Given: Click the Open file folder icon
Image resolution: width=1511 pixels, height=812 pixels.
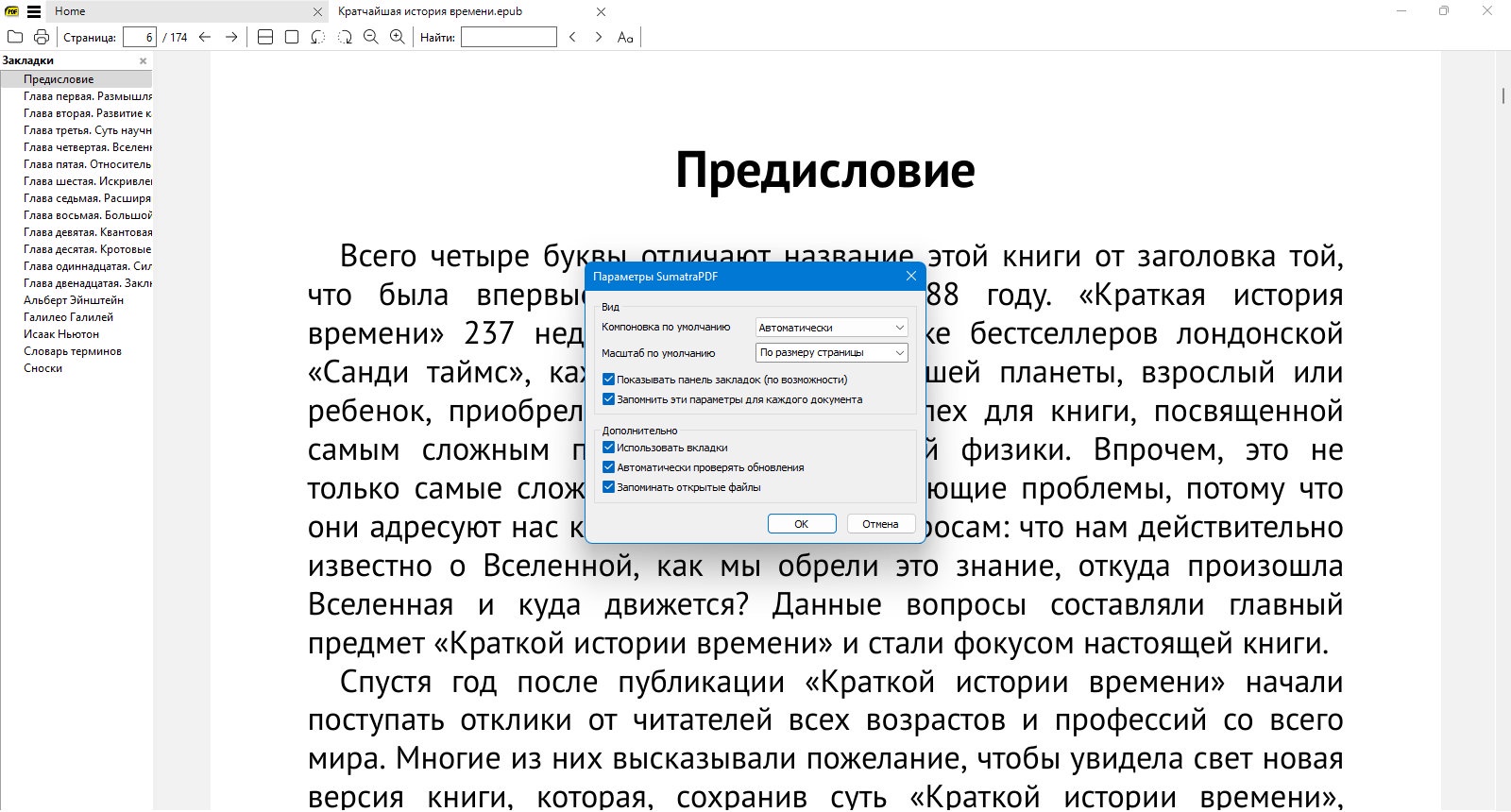Looking at the screenshot, I should point(15,37).
